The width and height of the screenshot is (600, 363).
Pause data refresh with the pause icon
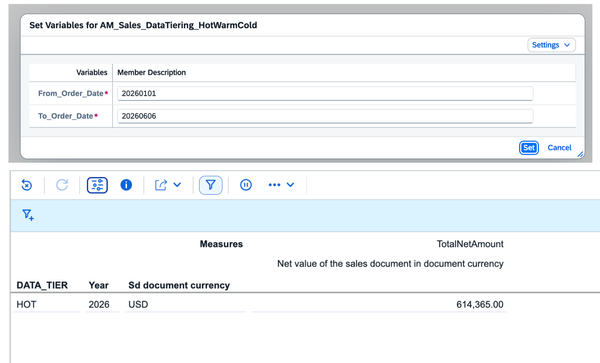(246, 185)
